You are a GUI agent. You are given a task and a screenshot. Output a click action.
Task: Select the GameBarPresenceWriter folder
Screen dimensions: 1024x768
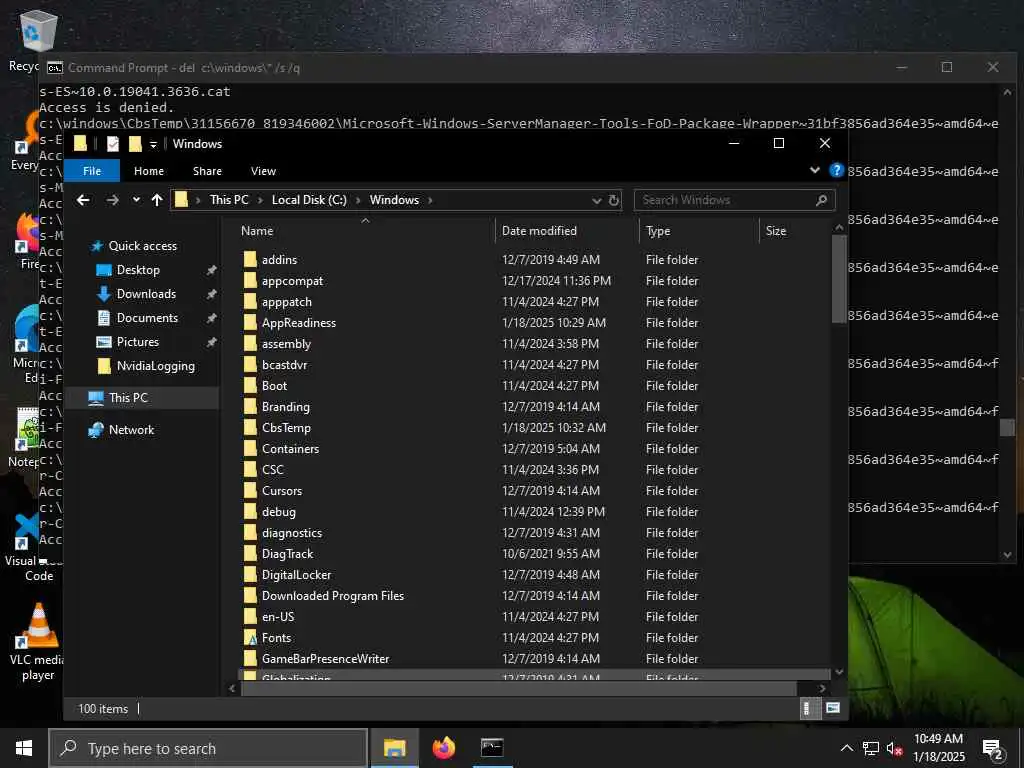pyautogui.click(x=325, y=658)
